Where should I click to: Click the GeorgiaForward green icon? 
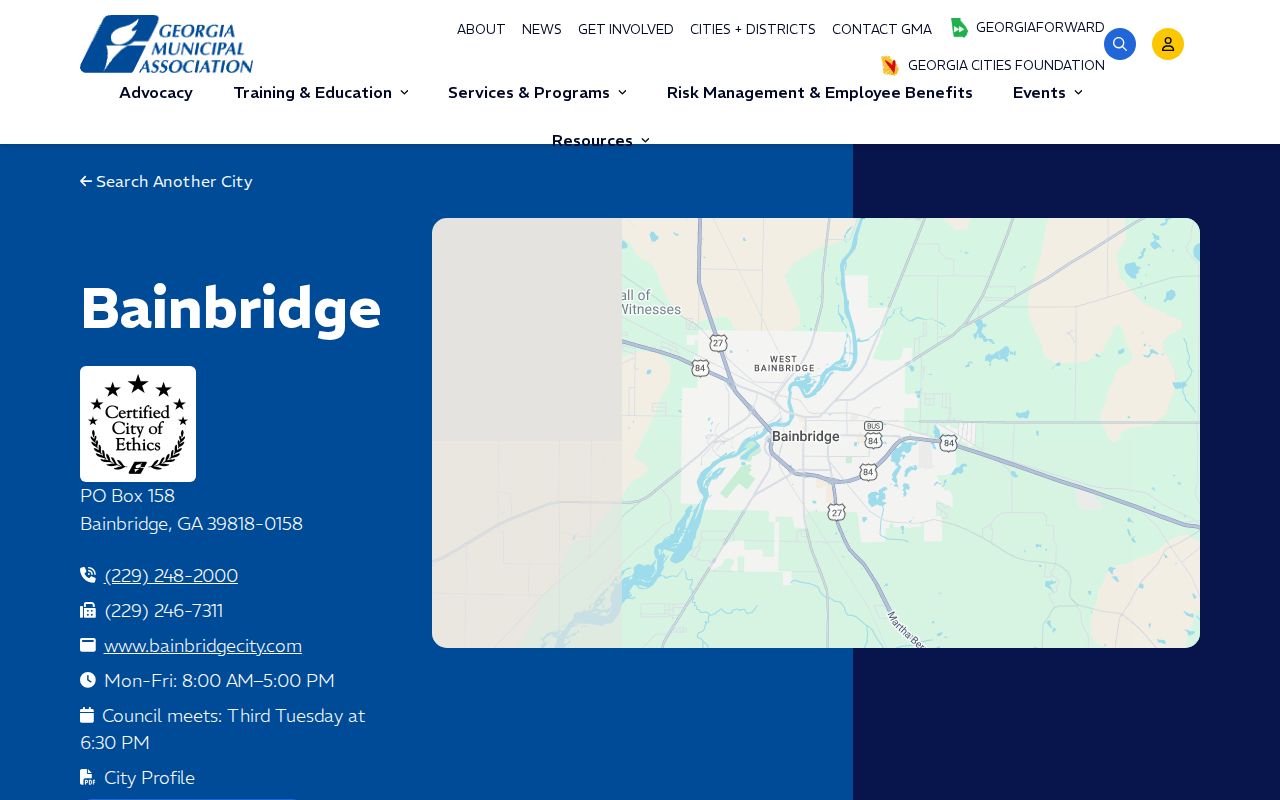tap(959, 28)
